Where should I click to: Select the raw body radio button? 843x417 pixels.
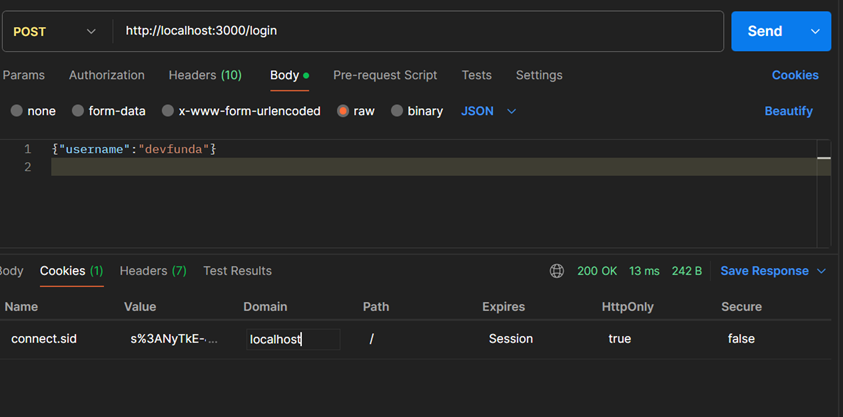tap(343, 111)
